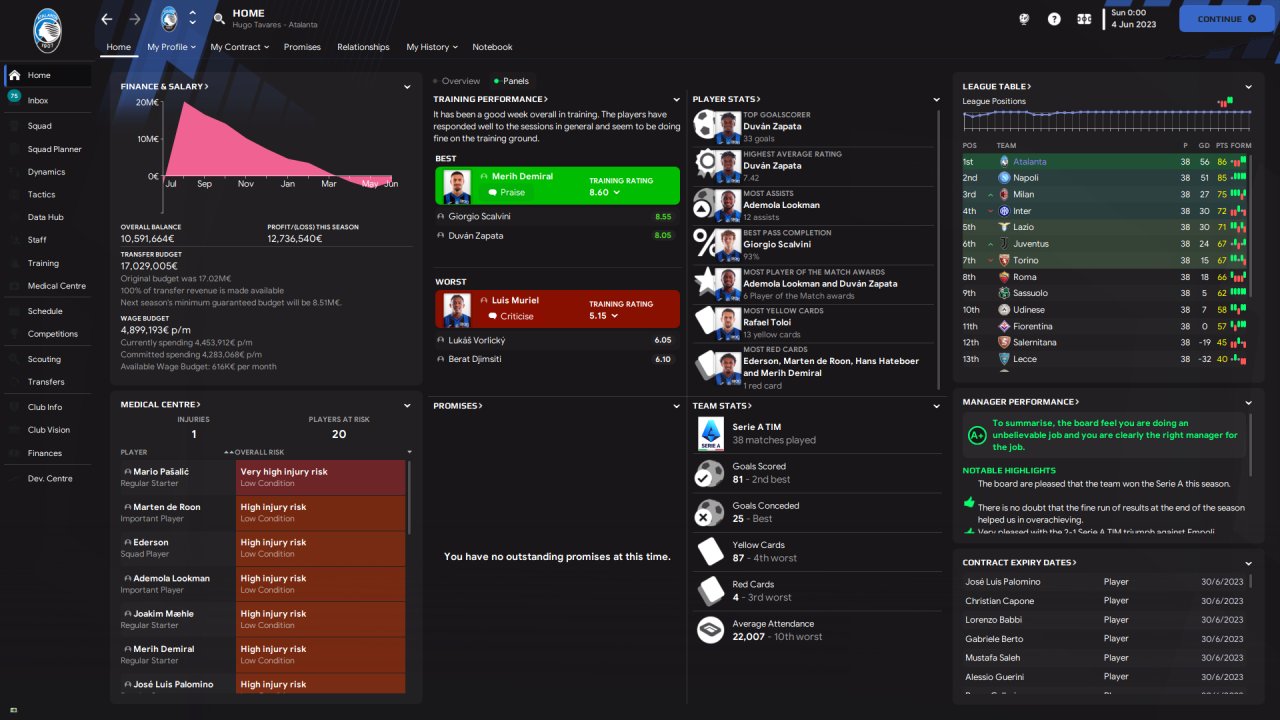1280x720 pixels.
Task: Open the world globe icon in top bar
Action: pyautogui.click(x=1024, y=19)
